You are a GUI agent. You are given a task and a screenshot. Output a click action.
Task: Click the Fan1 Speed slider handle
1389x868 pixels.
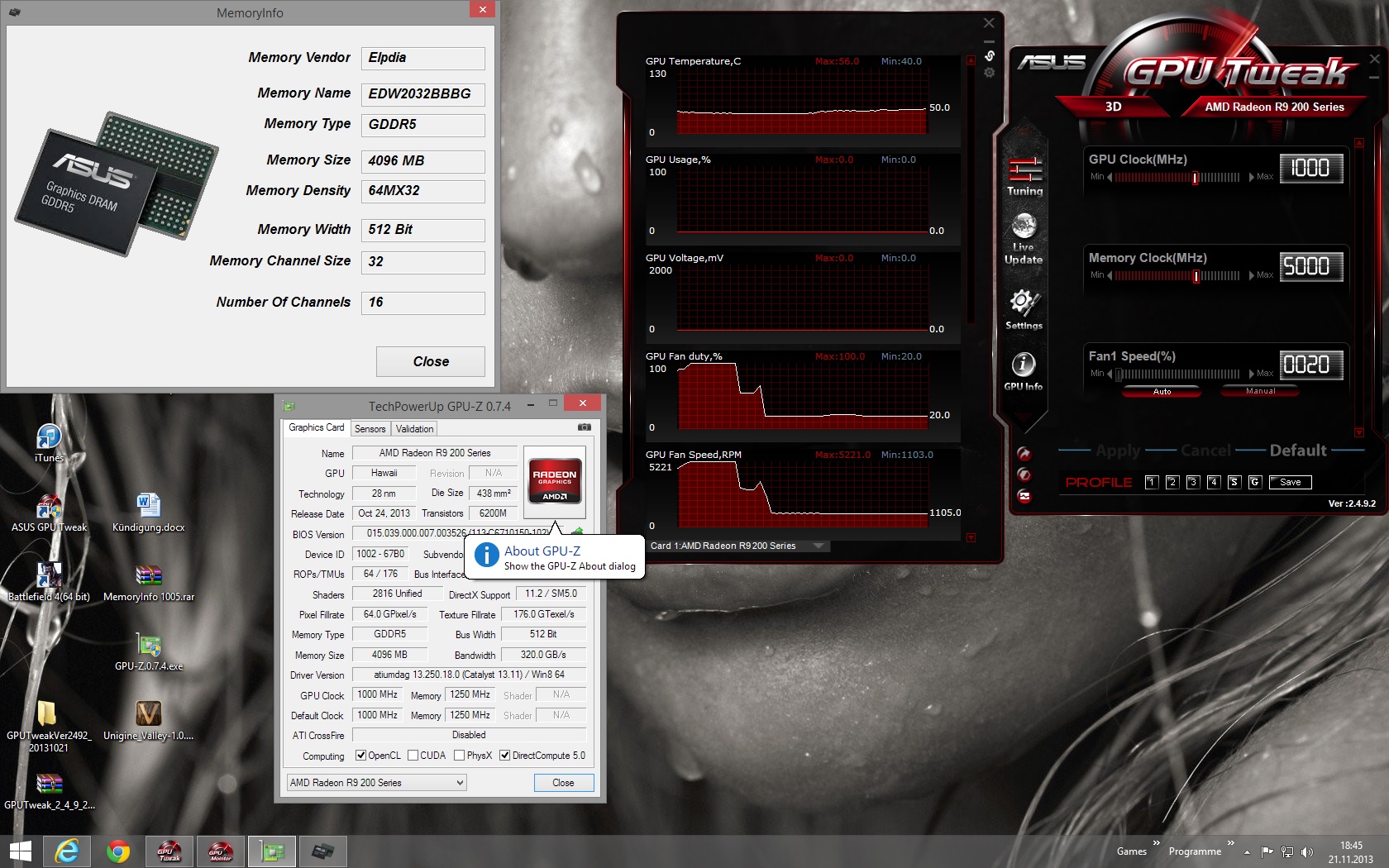click(1119, 374)
